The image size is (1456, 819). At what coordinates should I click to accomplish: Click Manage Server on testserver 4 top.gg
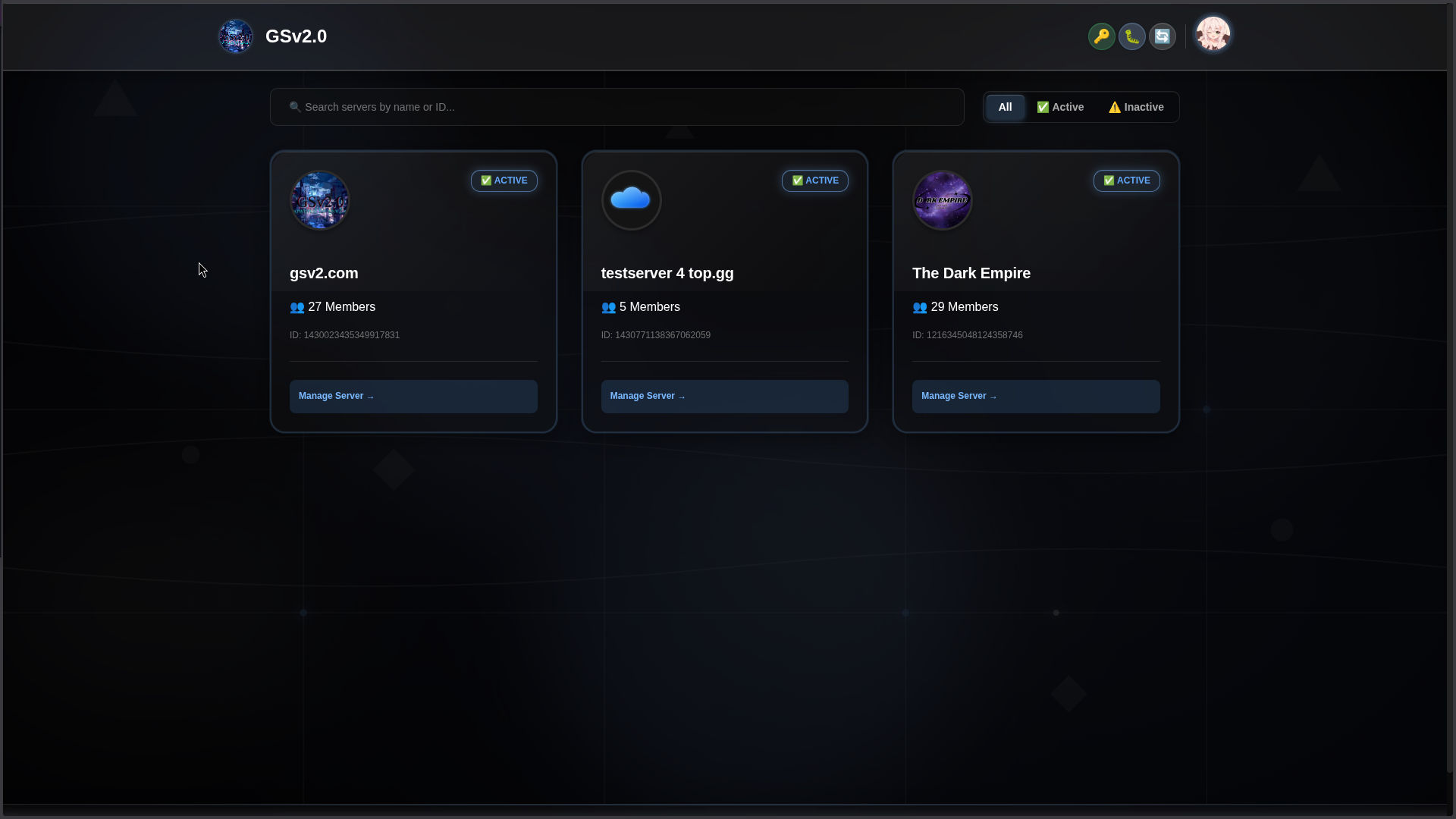(724, 396)
